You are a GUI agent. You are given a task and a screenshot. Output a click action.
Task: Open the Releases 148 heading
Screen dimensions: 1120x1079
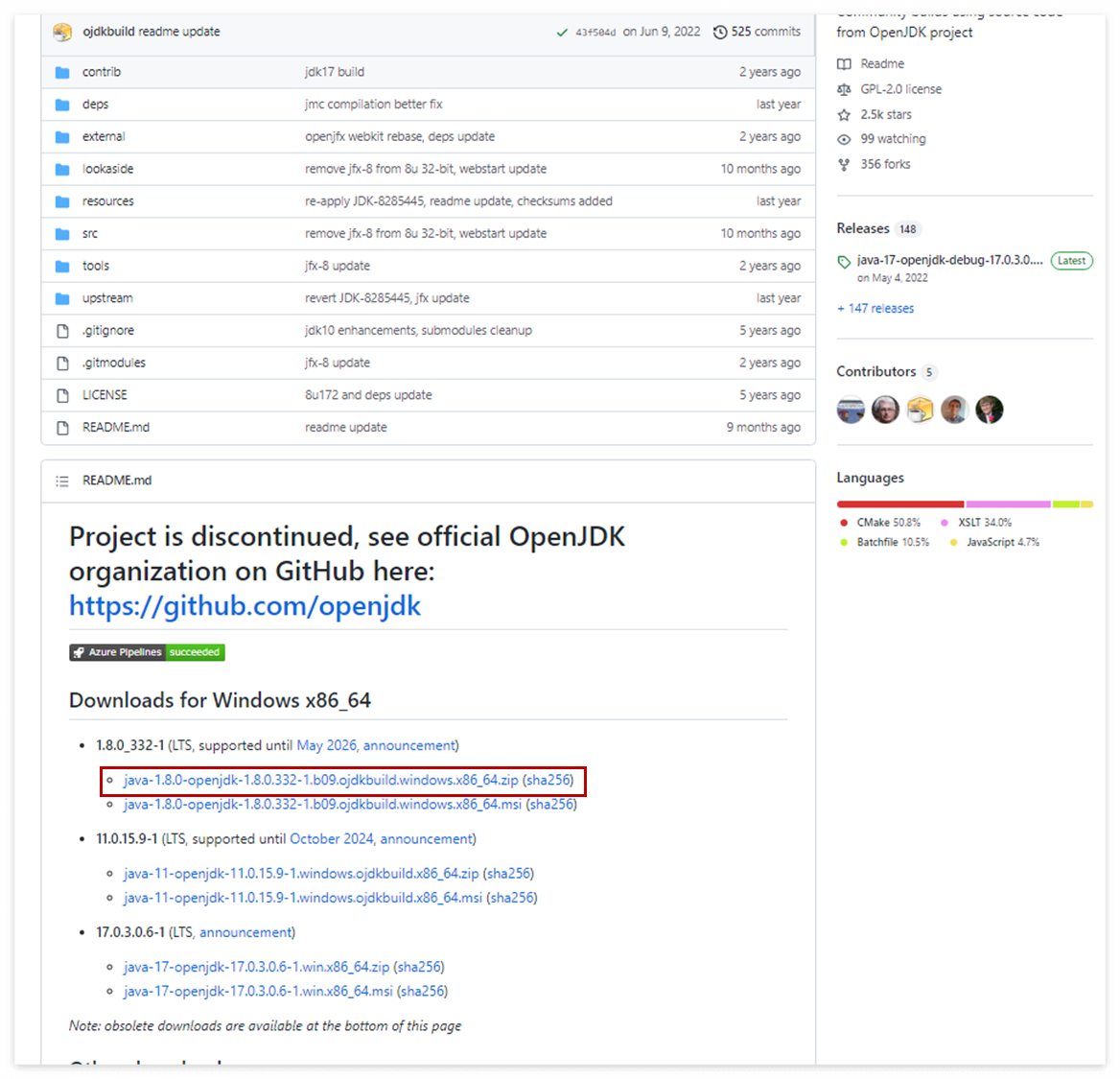[877, 228]
